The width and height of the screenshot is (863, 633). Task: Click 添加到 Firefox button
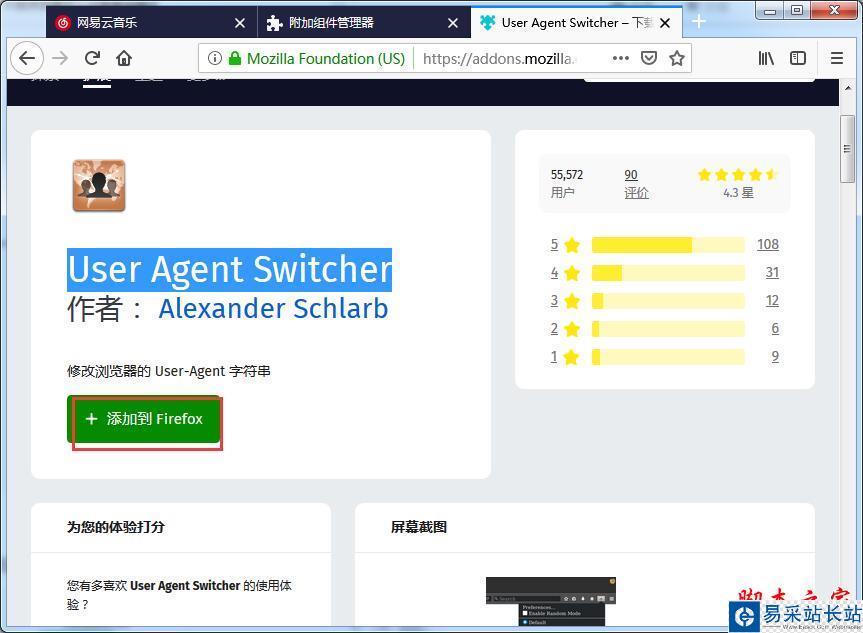(x=144, y=419)
